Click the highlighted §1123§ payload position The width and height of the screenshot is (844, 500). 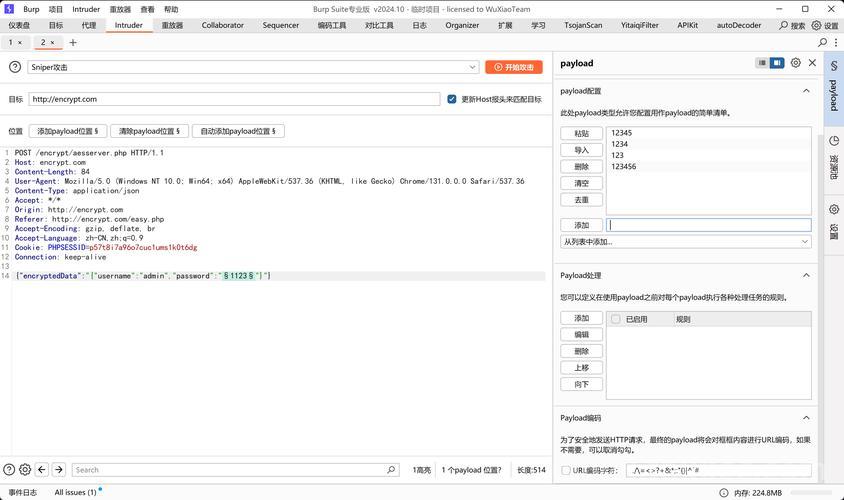click(x=239, y=276)
